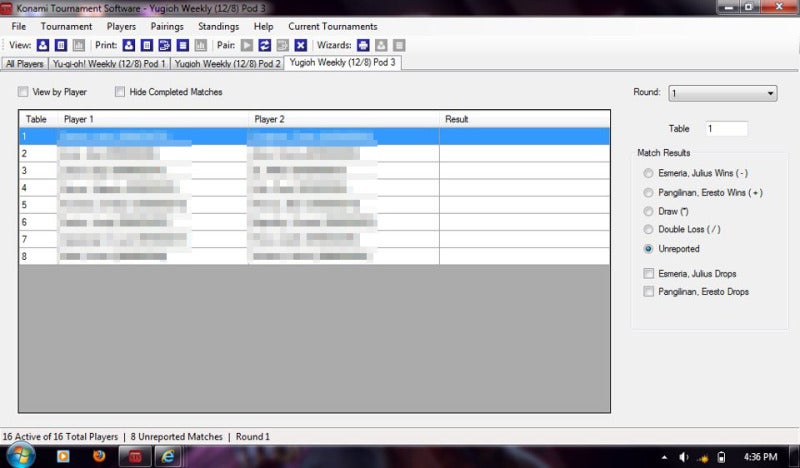800x468 pixels.
Task: Click the Print pairings icon next to Print players
Action: [147, 45]
